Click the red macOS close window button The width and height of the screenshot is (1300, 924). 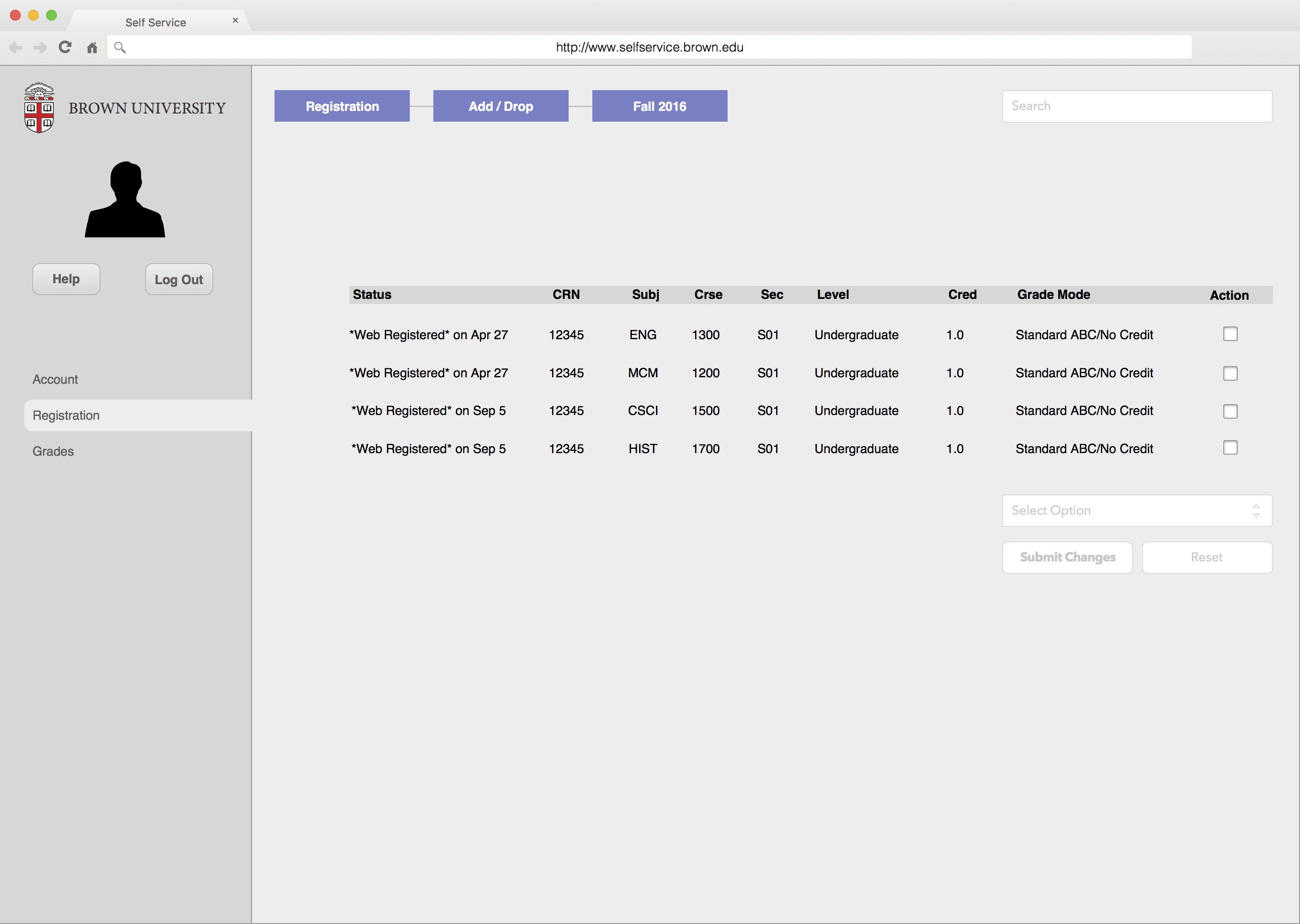[x=15, y=15]
